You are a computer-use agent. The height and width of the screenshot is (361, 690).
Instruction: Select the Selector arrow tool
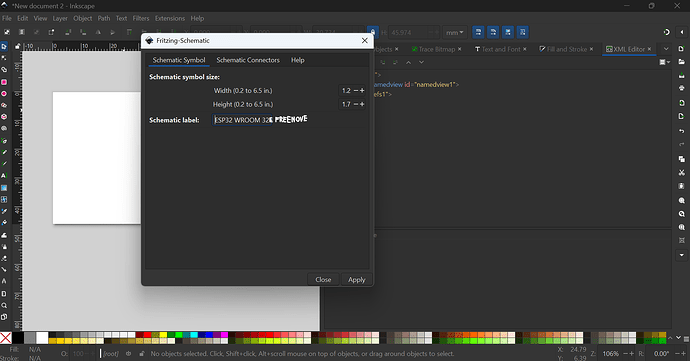[x=4, y=47]
